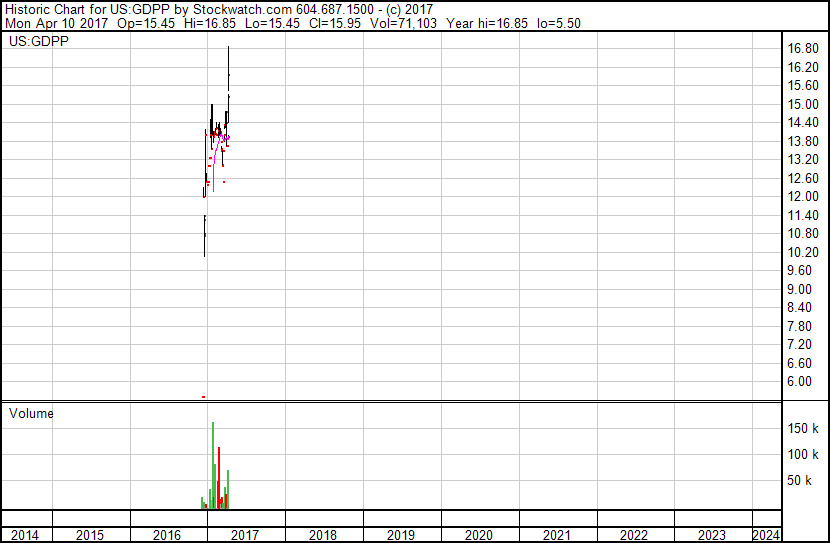Image resolution: width=830 pixels, height=543 pixels.
Task: Click the Year hi=16.85 value
Action: click(x=487, y=23)
